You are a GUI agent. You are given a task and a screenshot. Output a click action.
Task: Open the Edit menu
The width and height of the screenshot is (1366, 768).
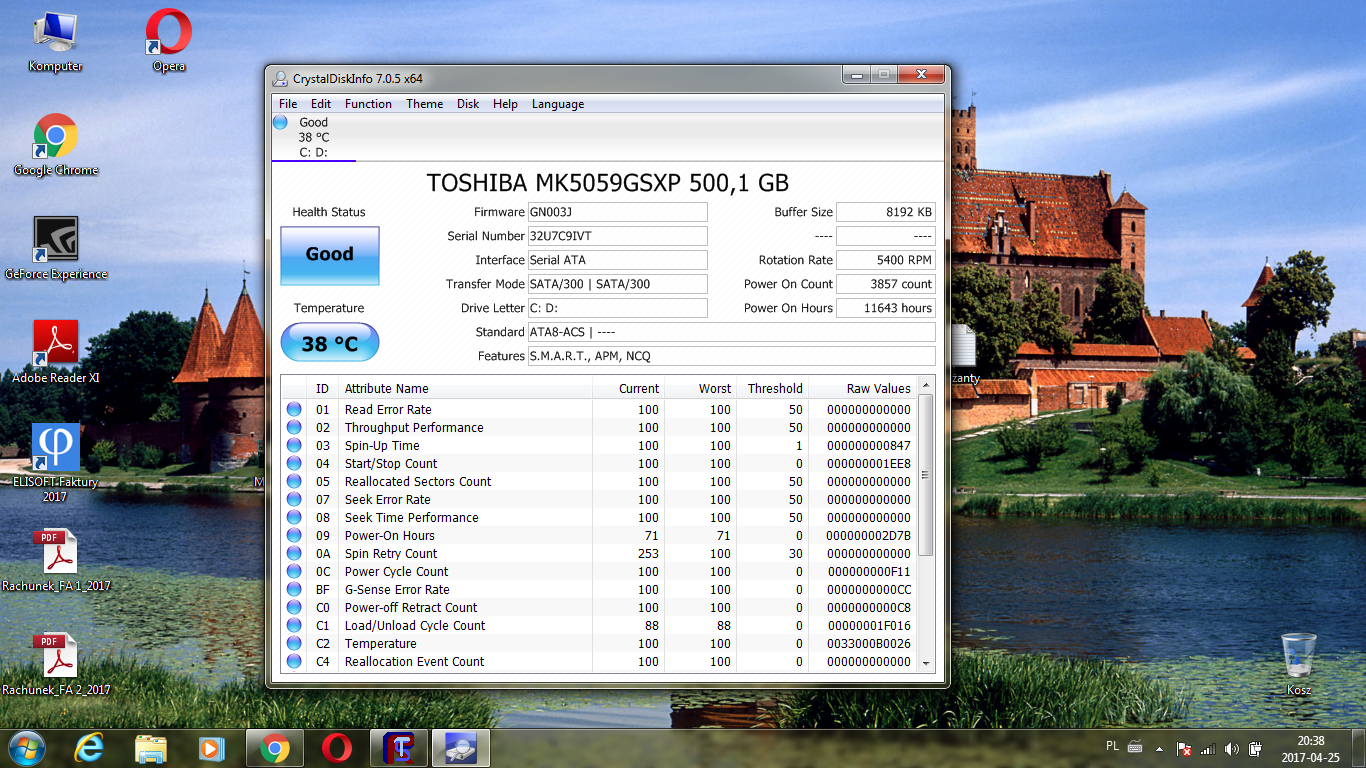pyautogui.click(x=321, y=104)
